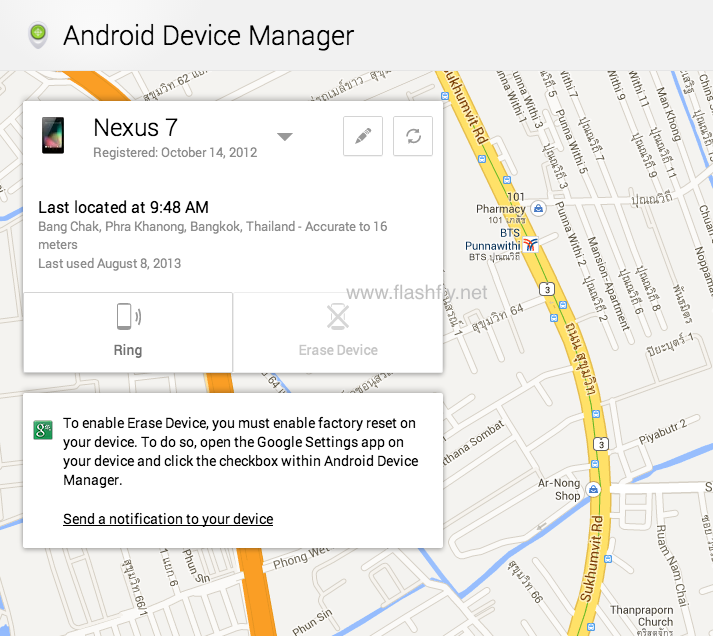Select the 101 Pharmacy map marker
The width and height of the screenshot is (713, 636).
pos(538,208)
